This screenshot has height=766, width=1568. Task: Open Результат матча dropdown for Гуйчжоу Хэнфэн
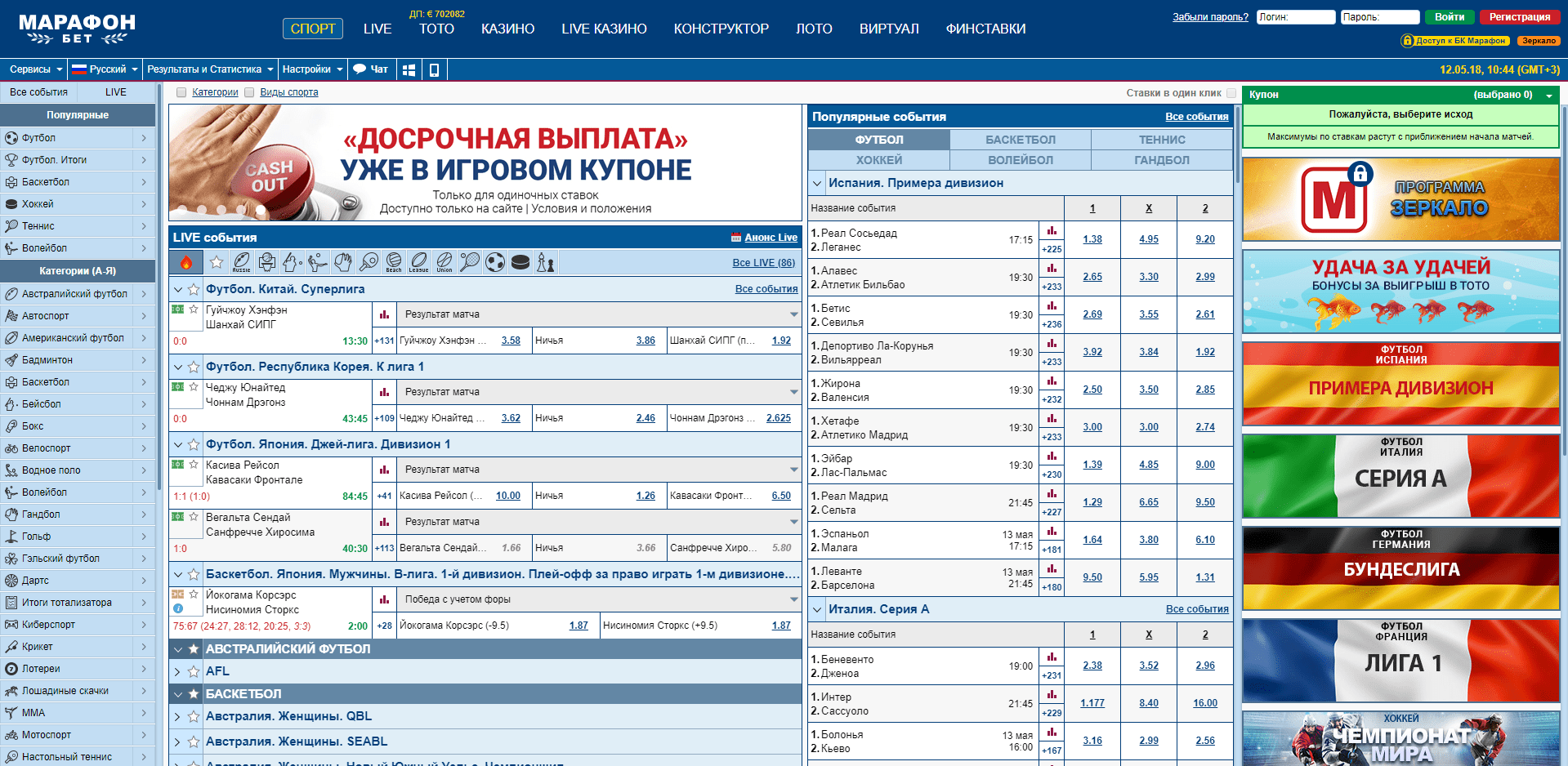(600, 314)
